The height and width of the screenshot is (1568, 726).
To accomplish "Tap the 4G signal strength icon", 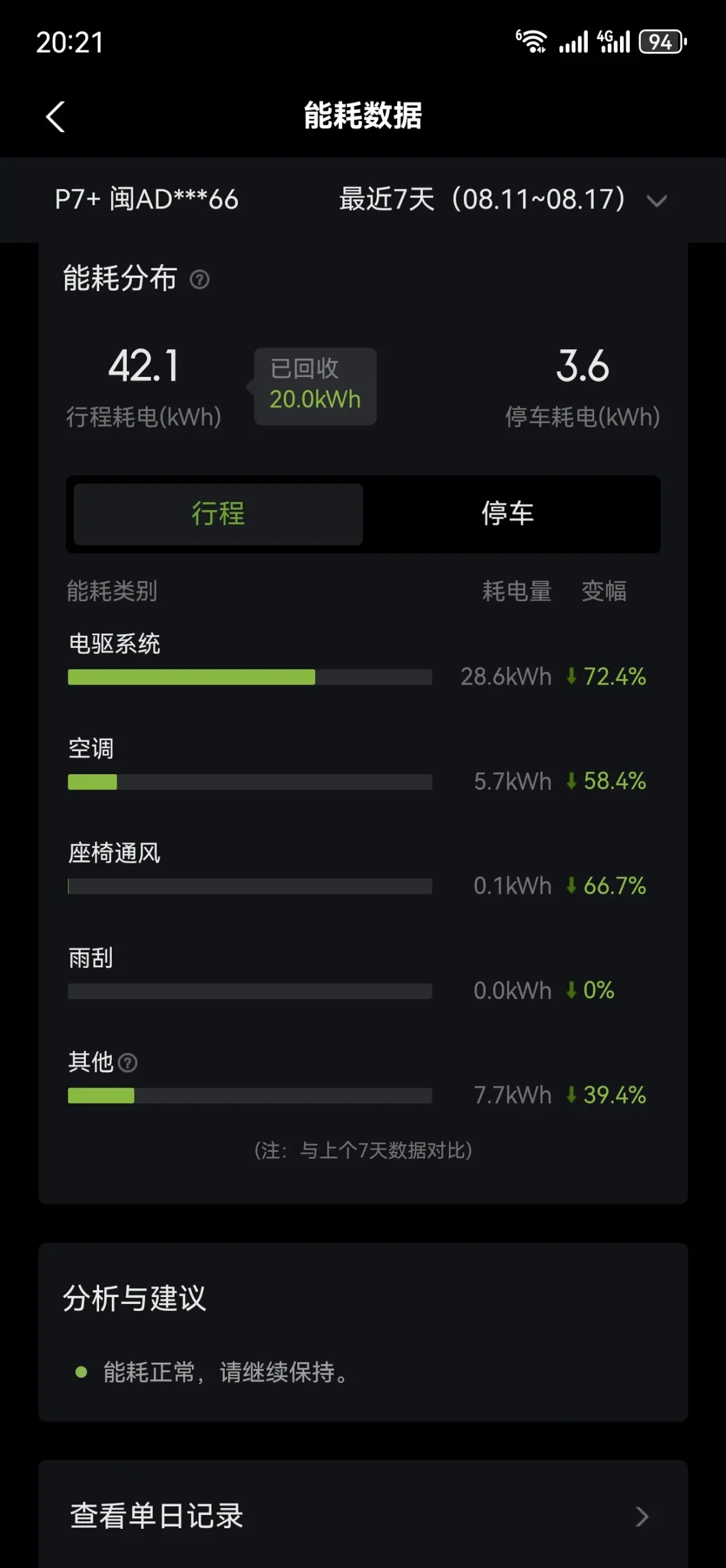I will (x=614, y=42).
